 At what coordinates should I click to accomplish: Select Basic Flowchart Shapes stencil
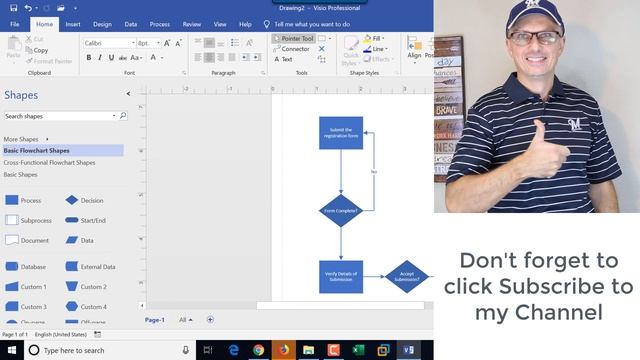pos(63,151)
